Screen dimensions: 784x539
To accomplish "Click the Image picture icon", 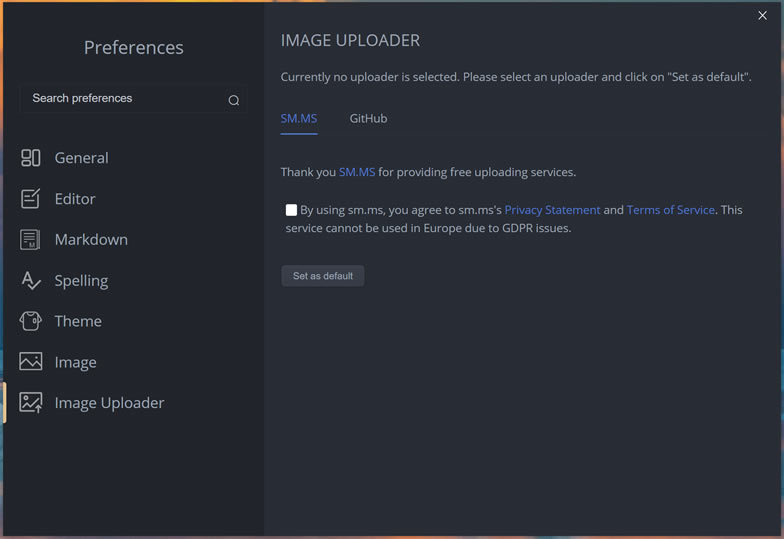I will (31, 362).
